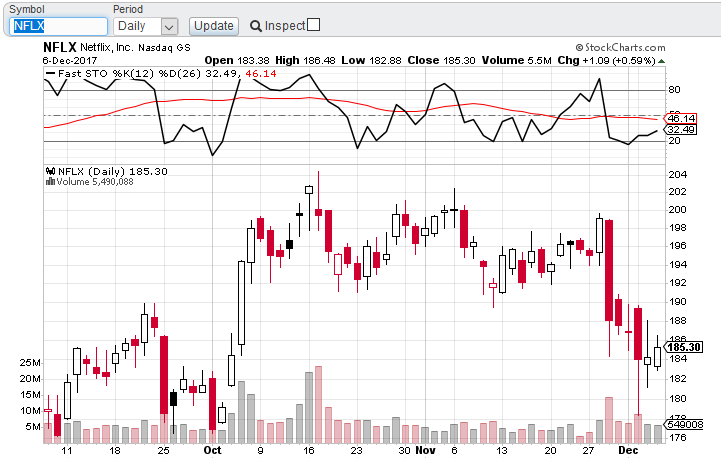Click the 'Chg +1.09 (+0.59%)' value
Viewport: 721px width, 460px height.
(x=606, y=60)
